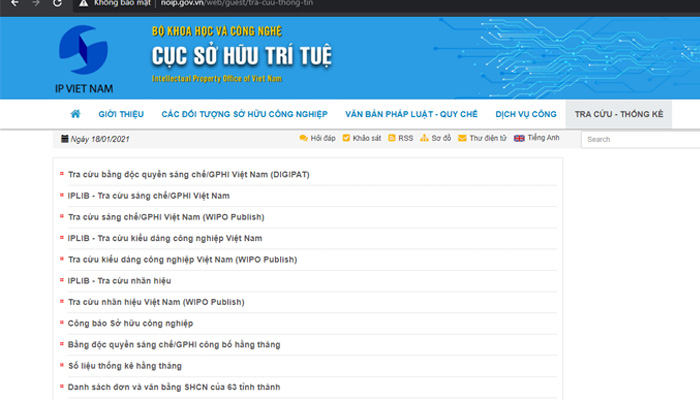The width and height of the screenshot is (700, 400).
Task: Click the Hỏi đáp chat bubble icon
Action: tap(304, 138)
